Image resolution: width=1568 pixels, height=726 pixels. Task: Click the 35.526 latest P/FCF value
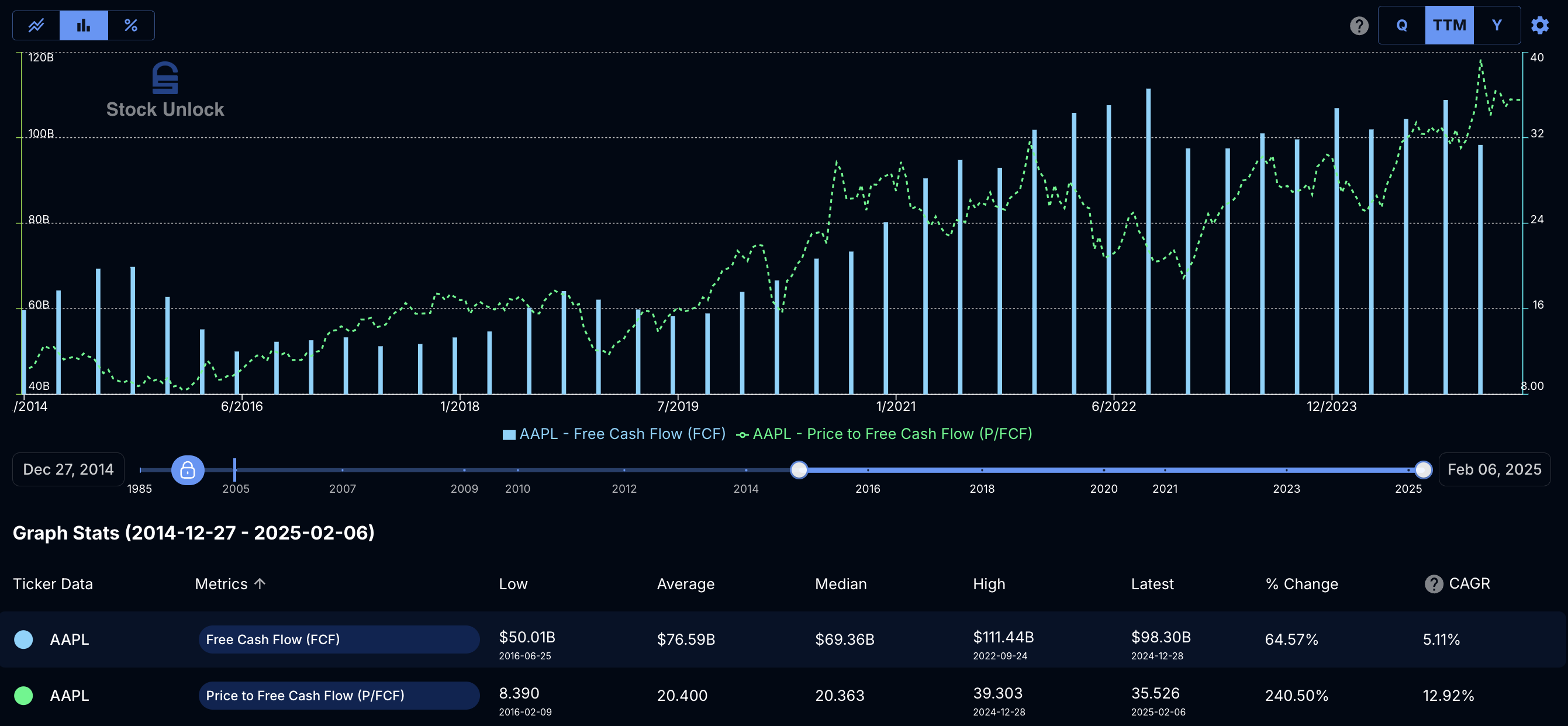click(1155, 693)
